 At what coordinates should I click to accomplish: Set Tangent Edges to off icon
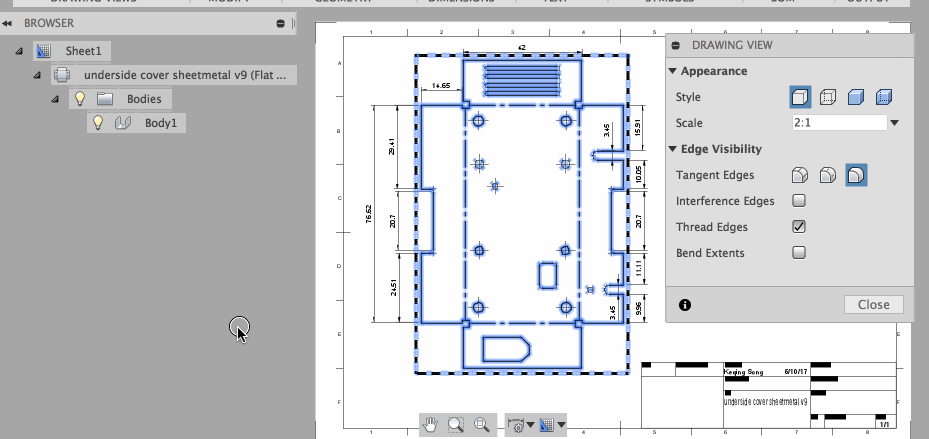856,175
